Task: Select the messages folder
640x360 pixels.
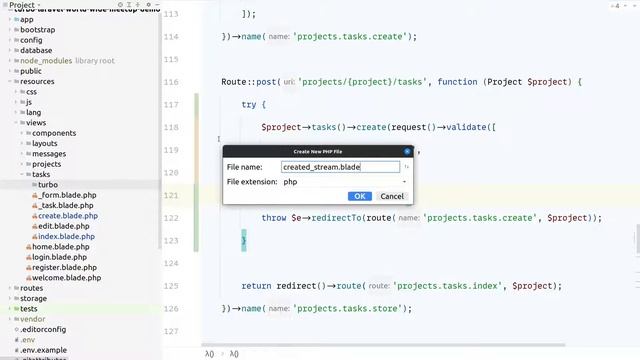Action: pos(49,154)
